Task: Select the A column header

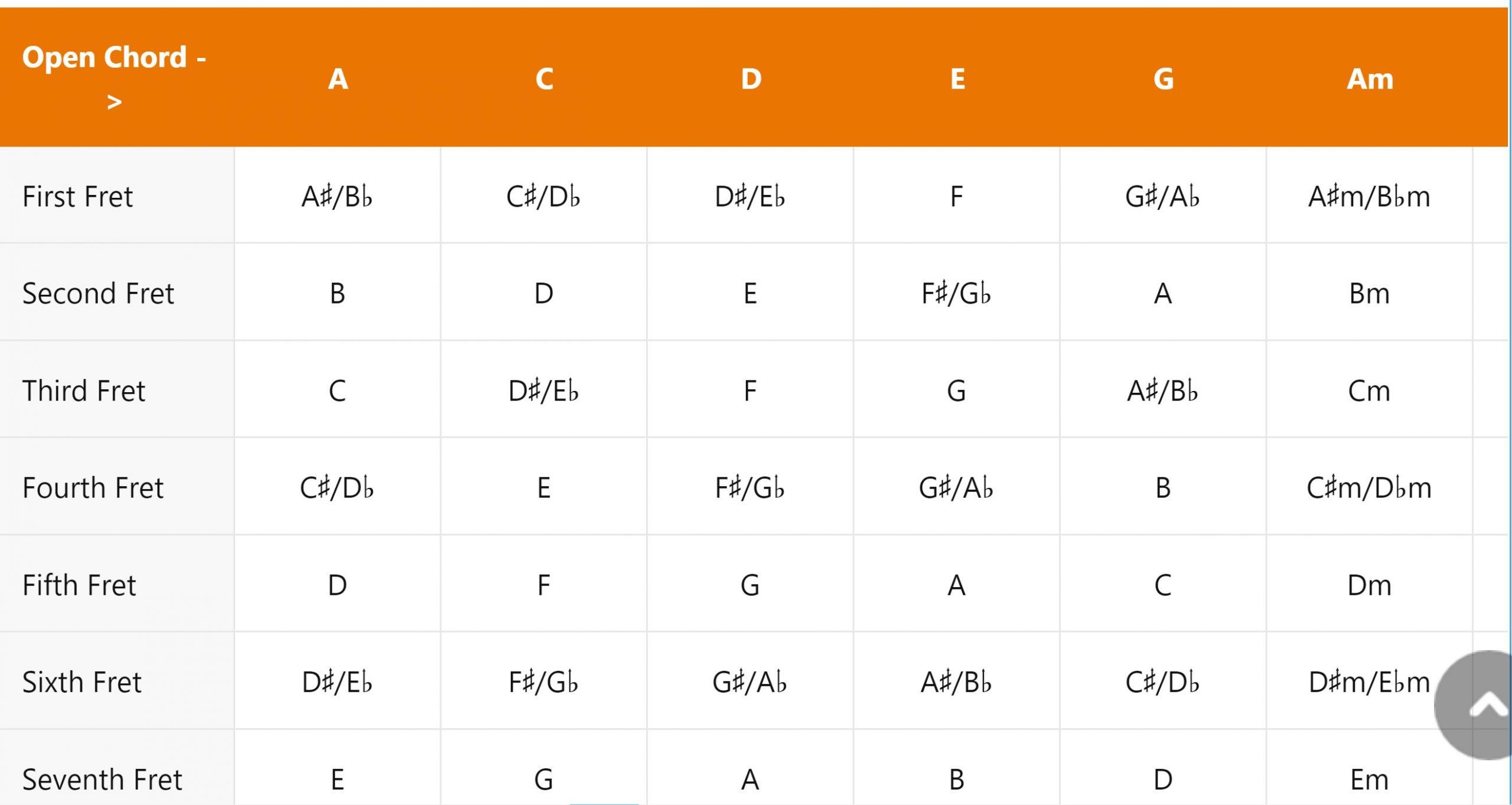Action: 337,80
